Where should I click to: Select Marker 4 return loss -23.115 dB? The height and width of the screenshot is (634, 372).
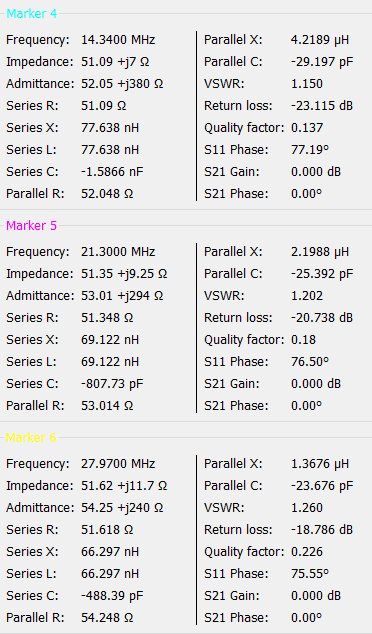(322, 106)
